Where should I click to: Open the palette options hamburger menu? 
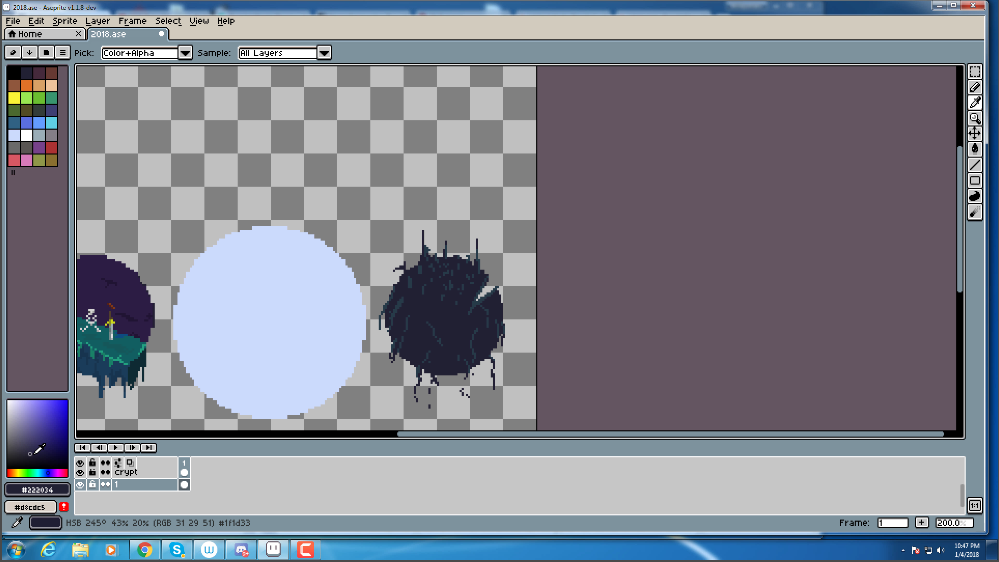point(62,52)
